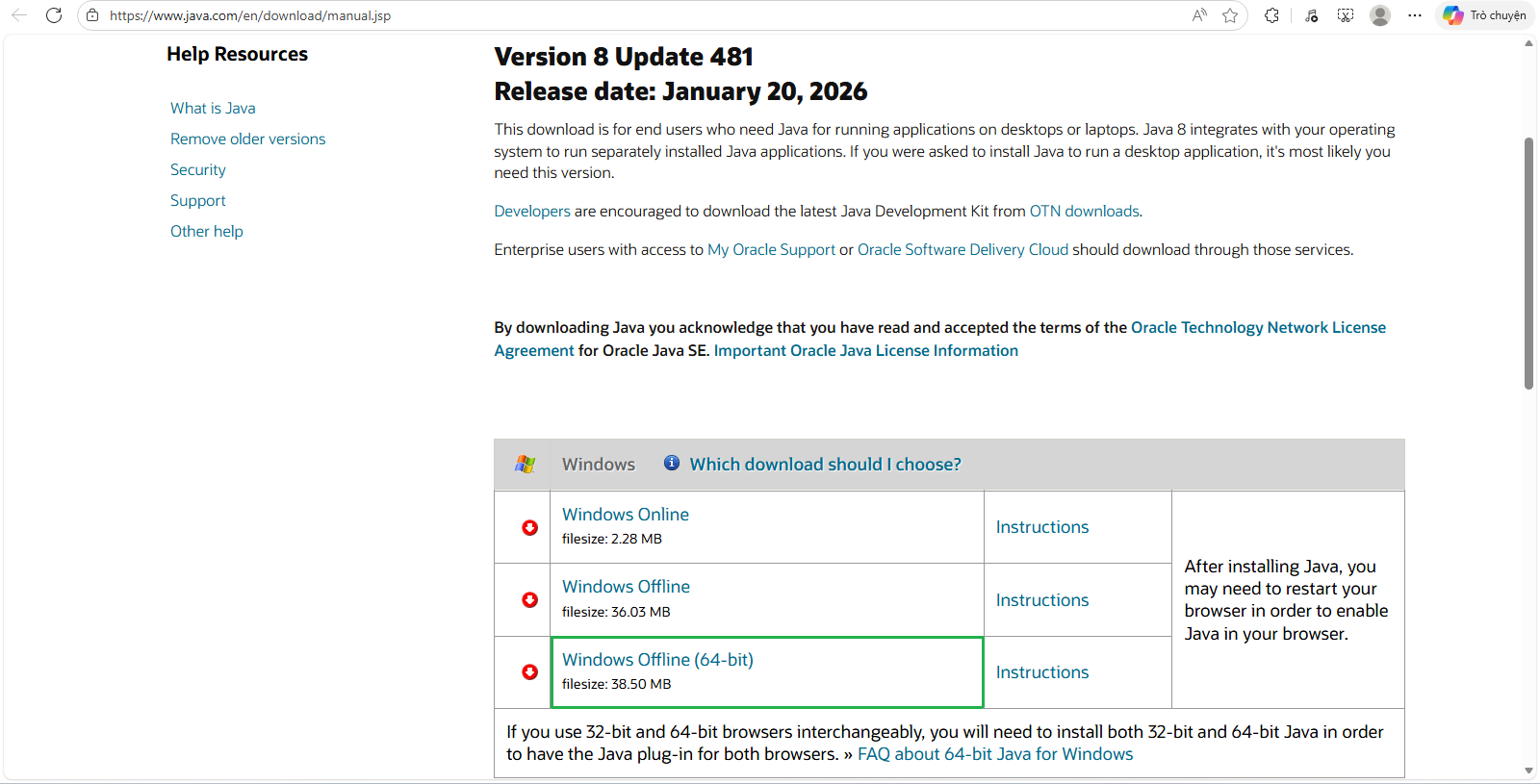This screenshot has height=784, width=1540.
Task: Click the filesize: 38.50 MB text
Action: point(617,684)
